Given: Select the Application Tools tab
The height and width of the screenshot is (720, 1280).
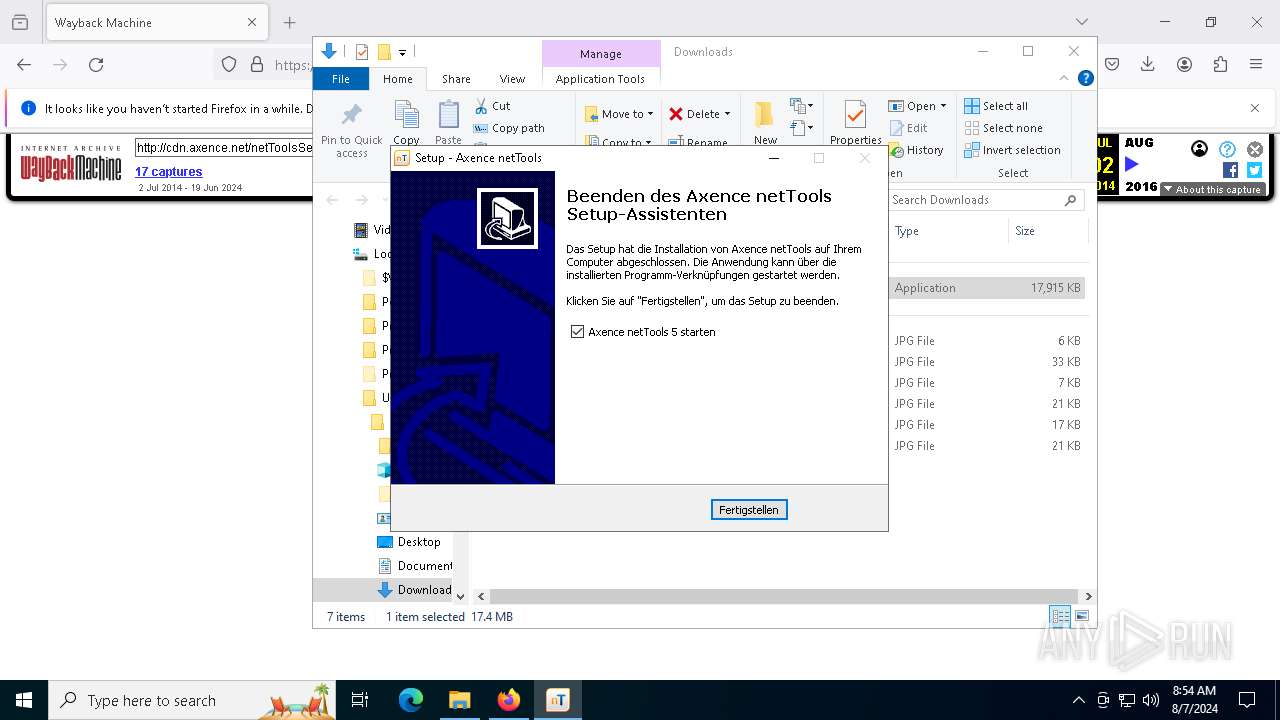Looking at the screenshot, I should pyautogui.click(x=600, y=79).
